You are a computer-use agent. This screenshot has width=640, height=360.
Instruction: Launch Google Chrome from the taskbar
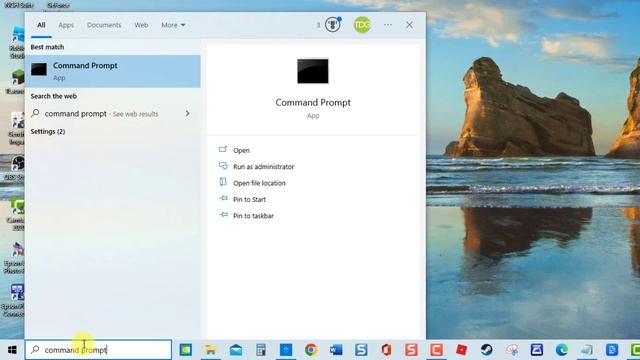tap(311, 350)
